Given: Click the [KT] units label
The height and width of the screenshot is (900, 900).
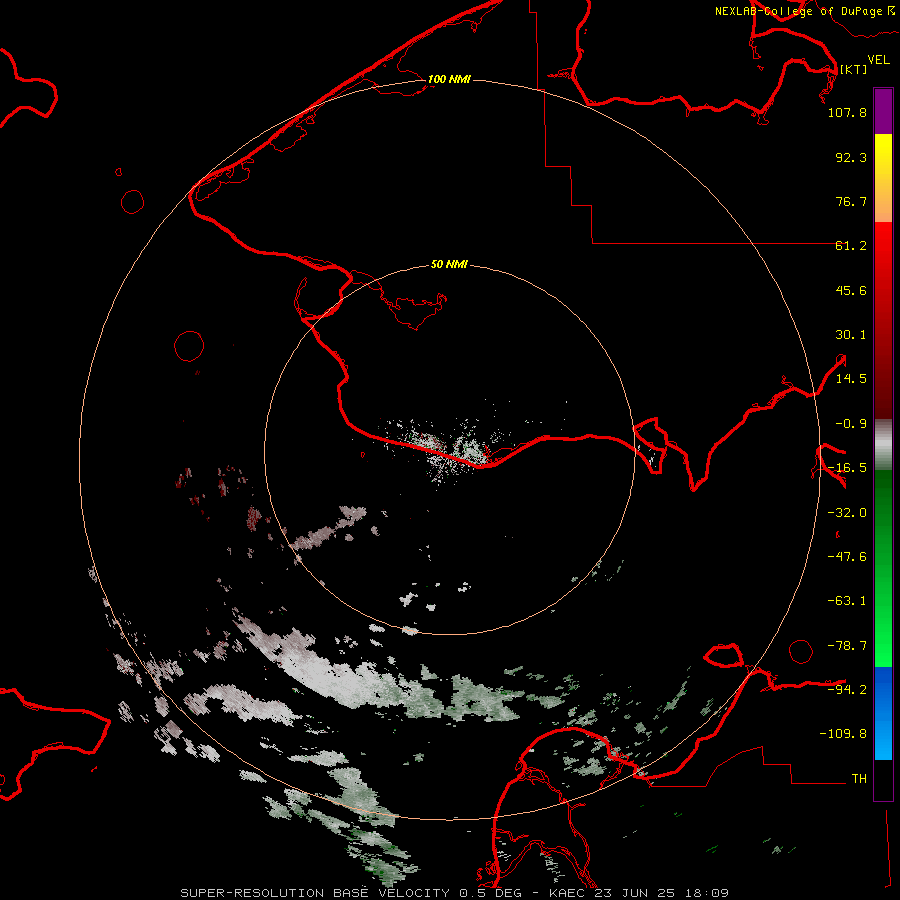Looking at the screenshot, I should click(x=853, y=69).
